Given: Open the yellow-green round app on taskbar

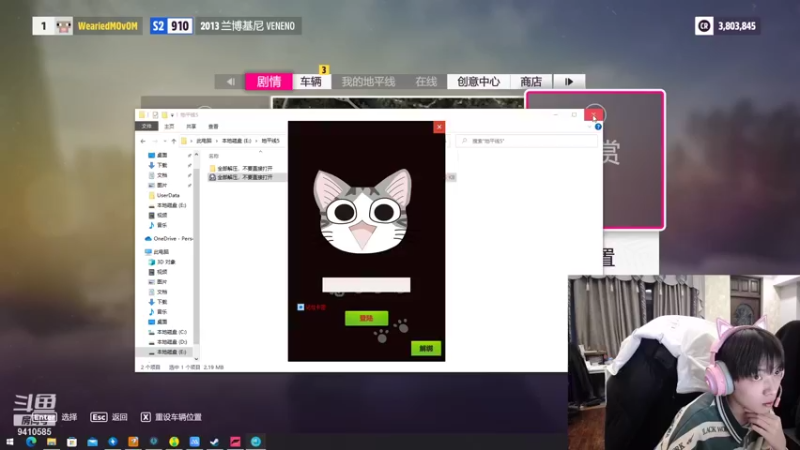Looking at the screenshot, I should [174, 442].
